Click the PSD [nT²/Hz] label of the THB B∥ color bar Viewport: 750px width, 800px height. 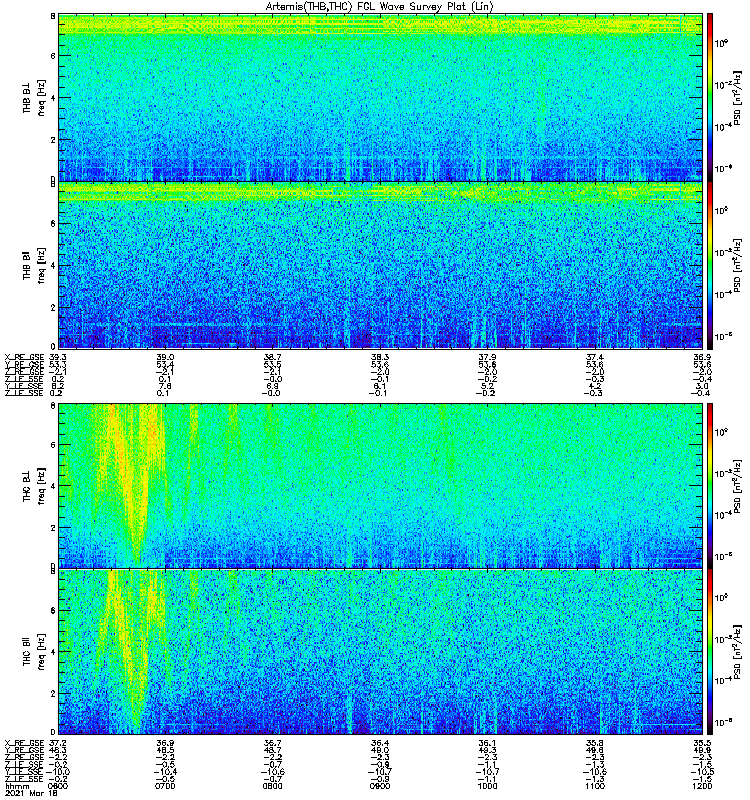pos(738,265)
